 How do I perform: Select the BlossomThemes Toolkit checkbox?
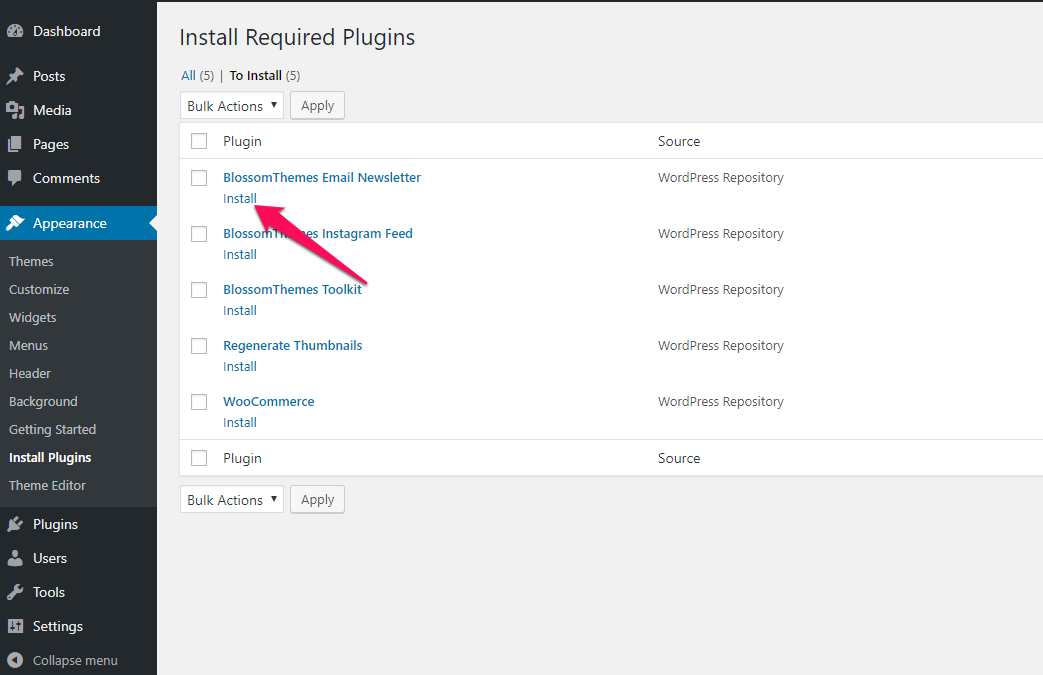point(199,290)
